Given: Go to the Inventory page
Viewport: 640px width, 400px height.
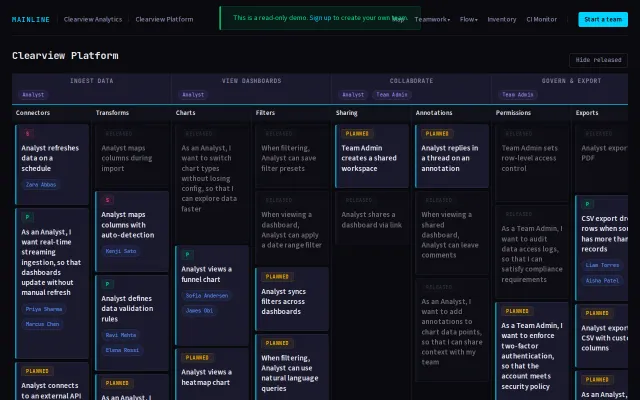Looking at the screenshot, I should pyautogui.click(x=502, y=19).
